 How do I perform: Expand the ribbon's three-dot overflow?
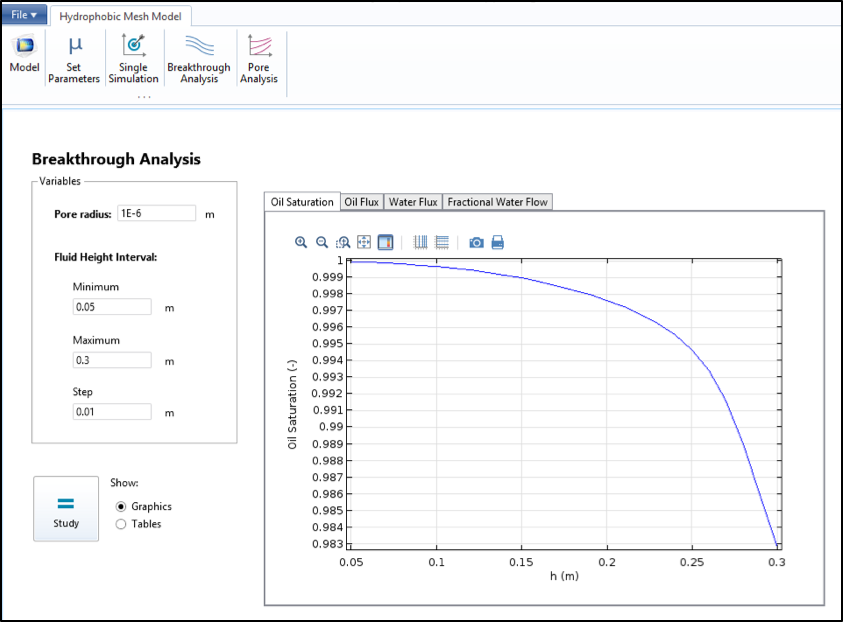coord(144,97)
